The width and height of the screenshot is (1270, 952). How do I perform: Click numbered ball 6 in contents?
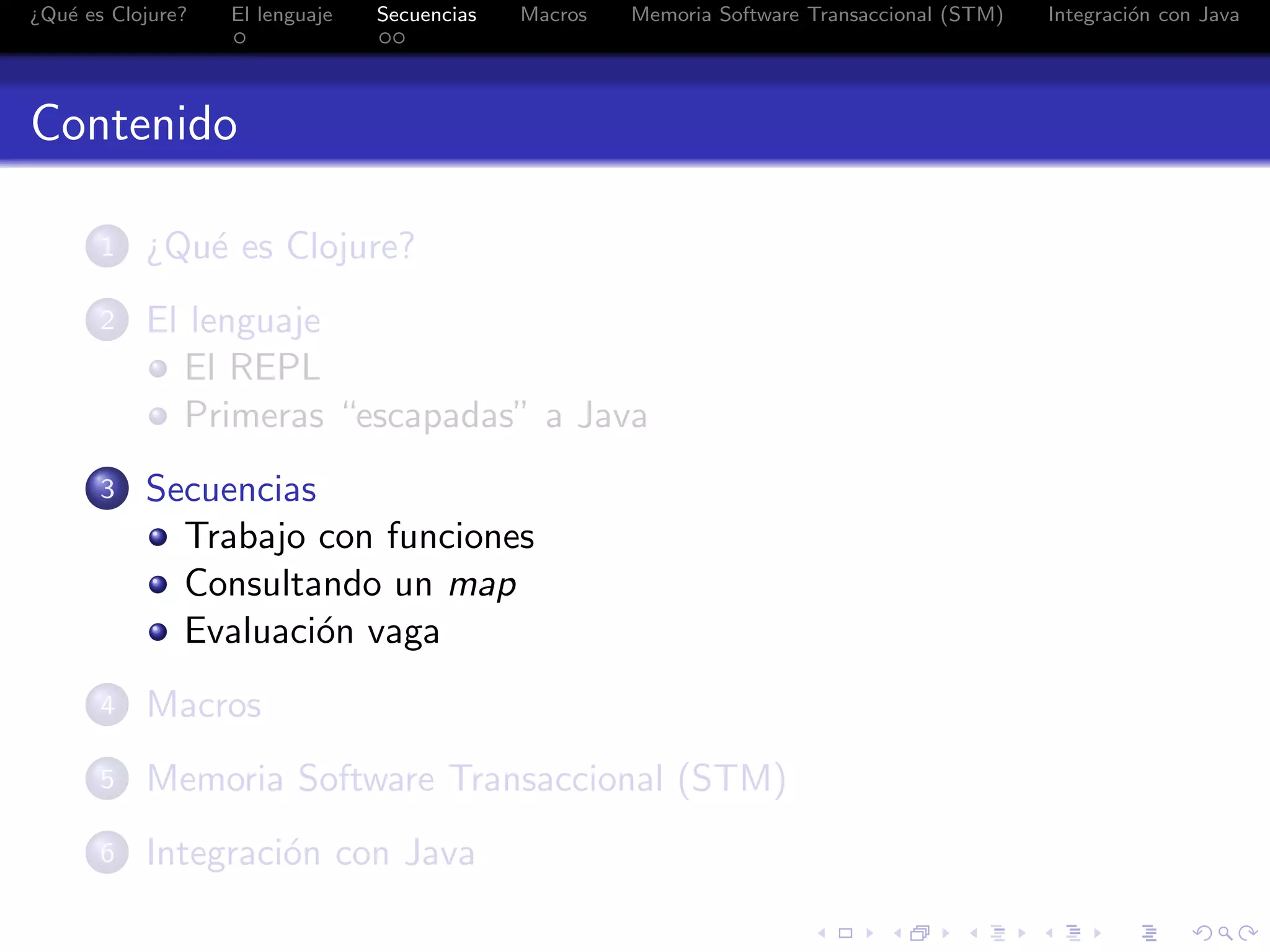click(107, 852)
